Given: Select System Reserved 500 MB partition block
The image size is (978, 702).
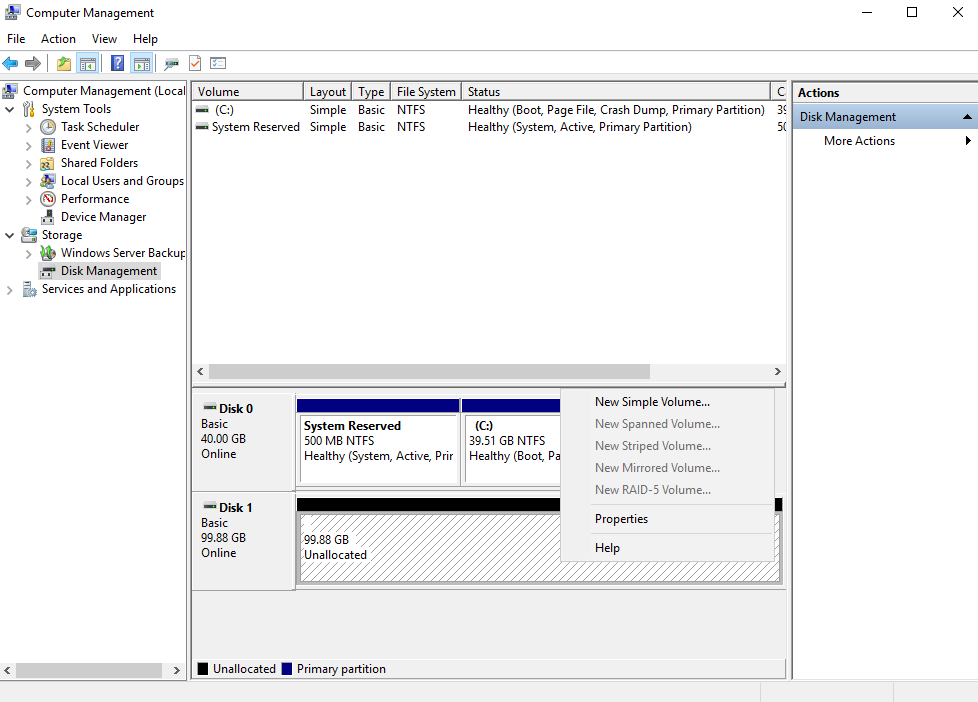Looking at the screenshot, I should click(x=378, y=442).
